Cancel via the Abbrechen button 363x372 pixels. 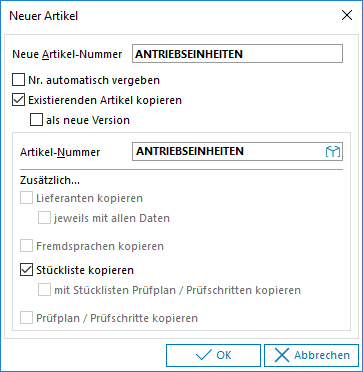point(311,355)
